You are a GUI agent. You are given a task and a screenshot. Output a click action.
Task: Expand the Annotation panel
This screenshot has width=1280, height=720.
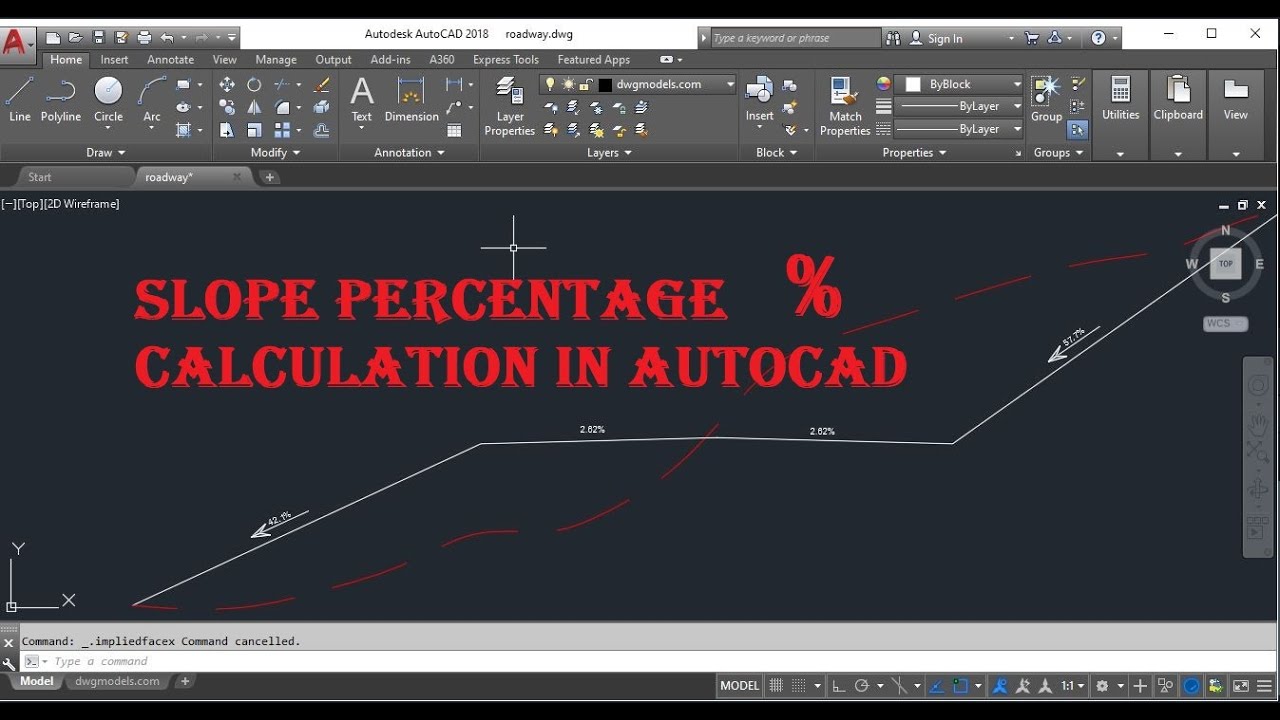tap(410, 153)
